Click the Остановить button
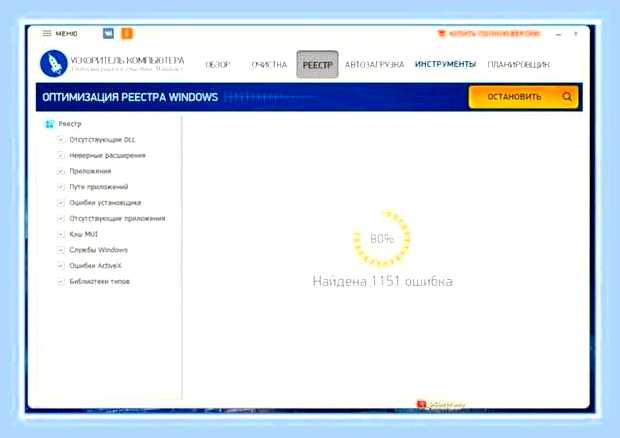The height and width of the screenshot is (438, 620). 523,97
